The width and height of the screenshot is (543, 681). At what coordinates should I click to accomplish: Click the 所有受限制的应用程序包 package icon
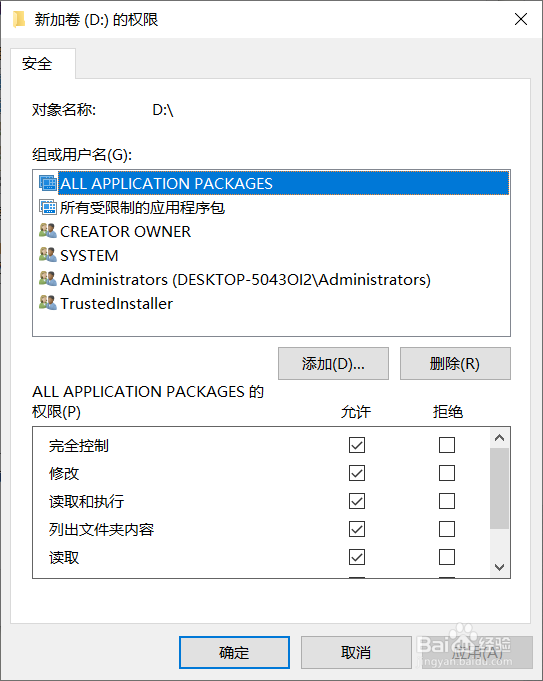click(48, 207)
